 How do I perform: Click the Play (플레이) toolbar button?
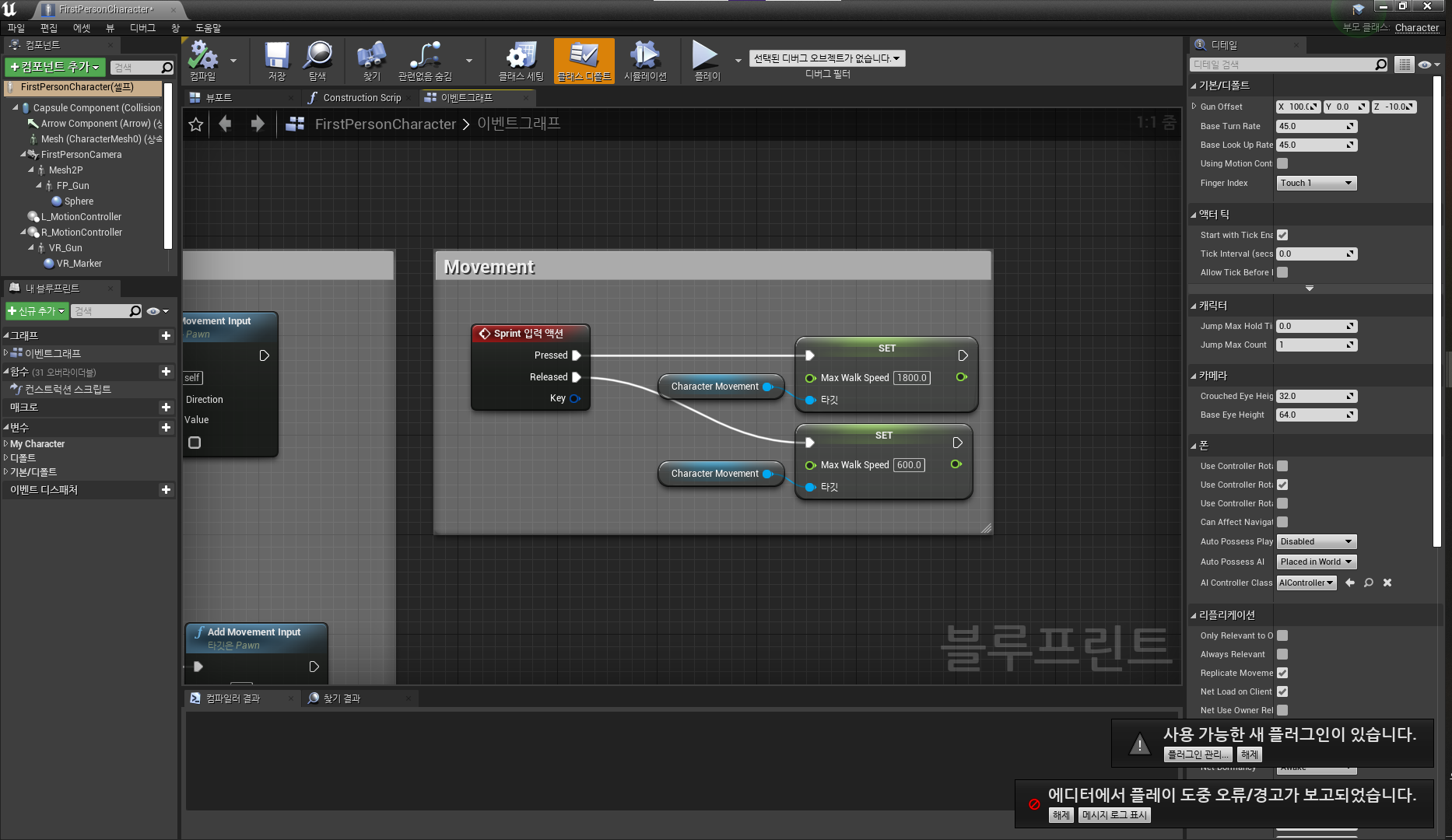[x=707, y=61]
